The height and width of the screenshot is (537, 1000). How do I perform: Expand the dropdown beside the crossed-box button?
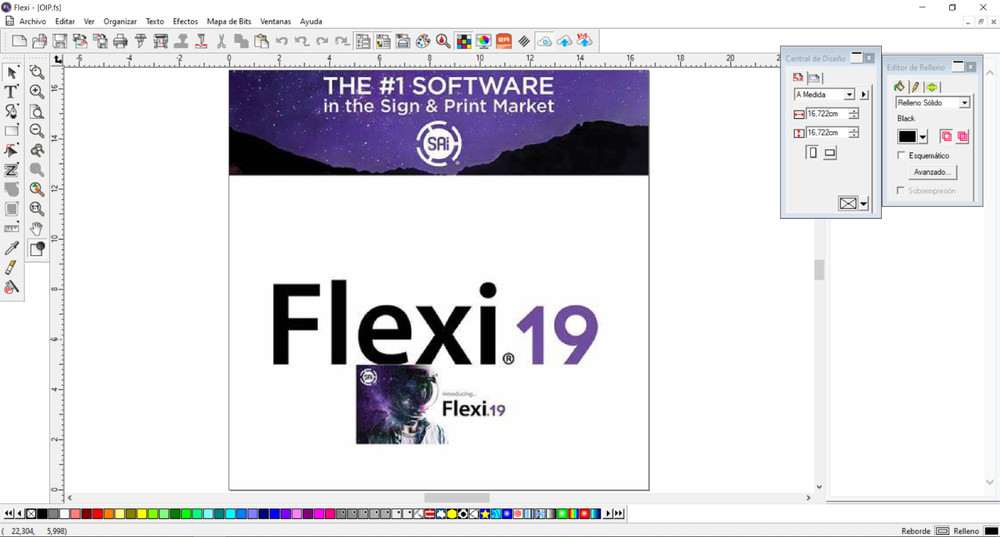tap(864, 204)
